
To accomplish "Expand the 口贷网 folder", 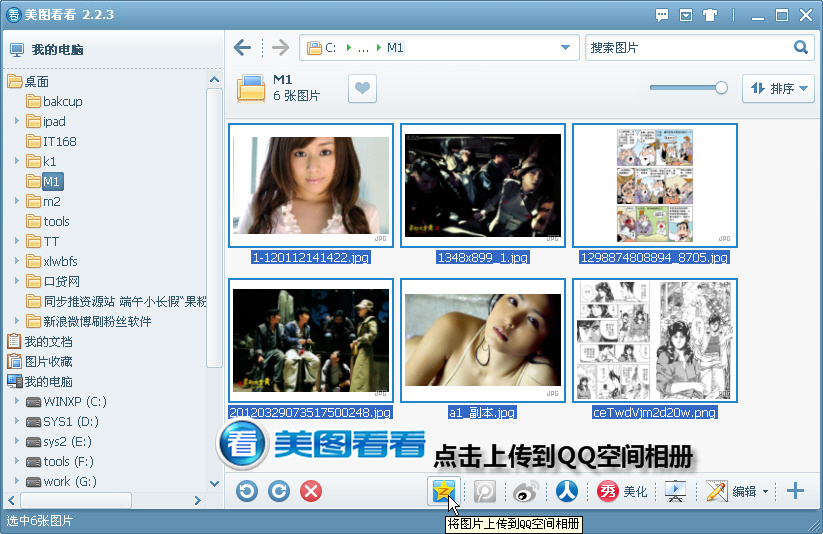I will tap(16, 281).
